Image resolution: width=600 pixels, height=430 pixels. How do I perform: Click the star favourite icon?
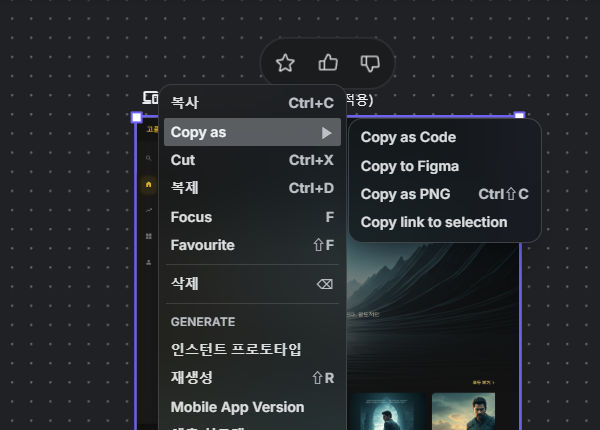click(285, 63)
